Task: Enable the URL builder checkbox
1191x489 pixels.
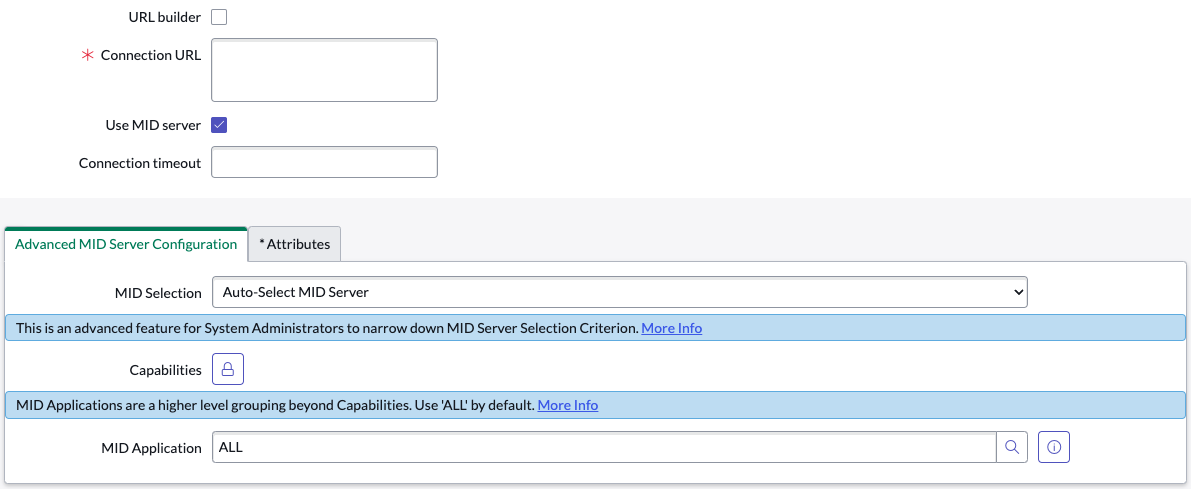Action: (219, 17)
